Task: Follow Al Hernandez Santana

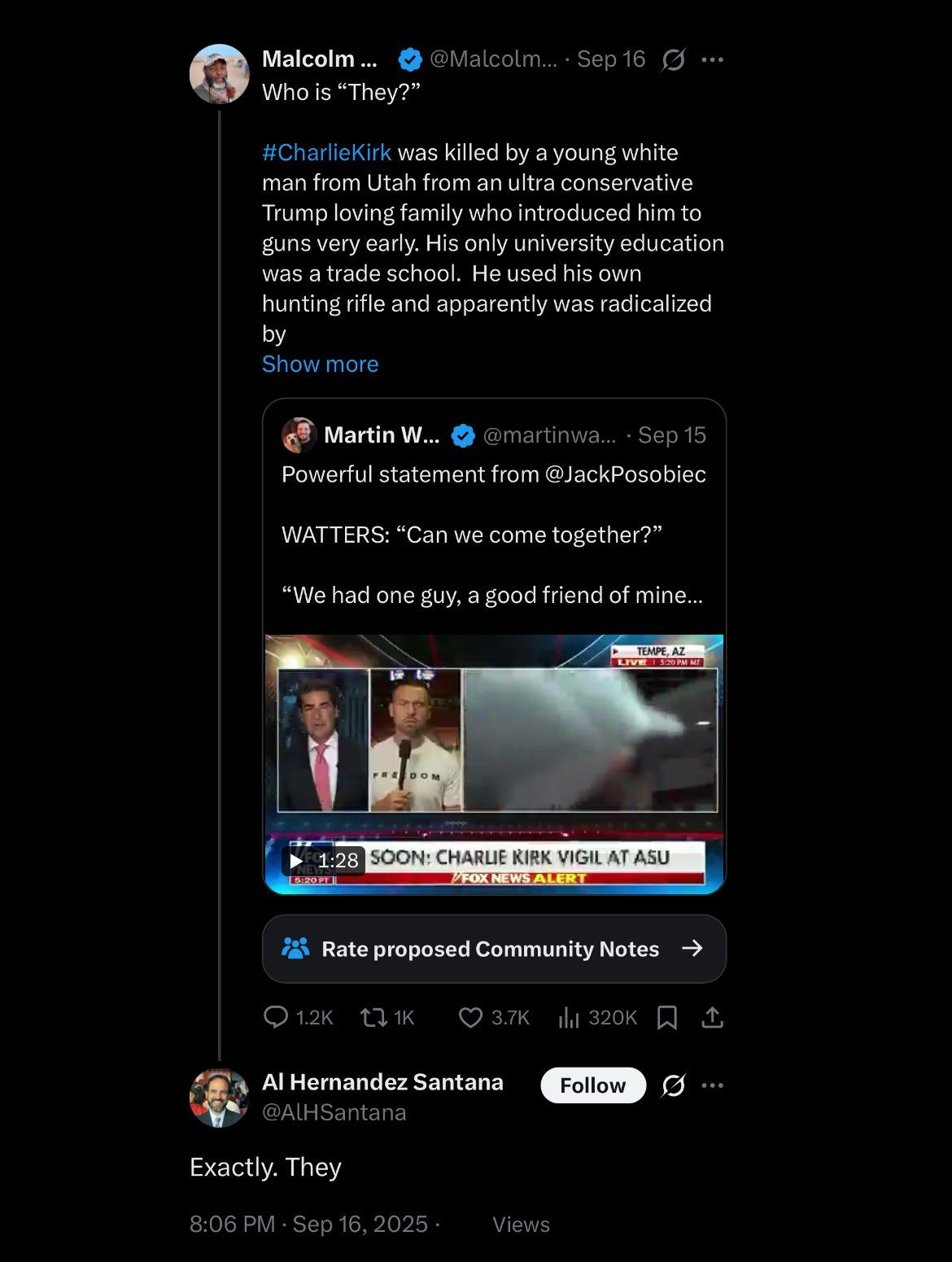Action: (x=592, y=1085)
